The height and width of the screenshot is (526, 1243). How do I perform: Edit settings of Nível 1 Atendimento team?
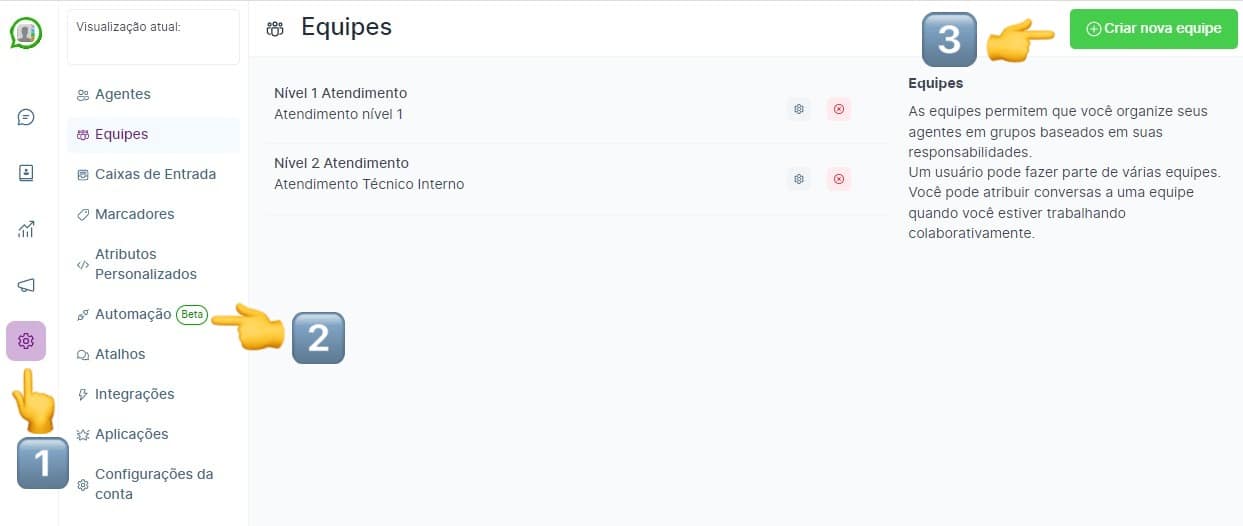[x=798, y=109]
